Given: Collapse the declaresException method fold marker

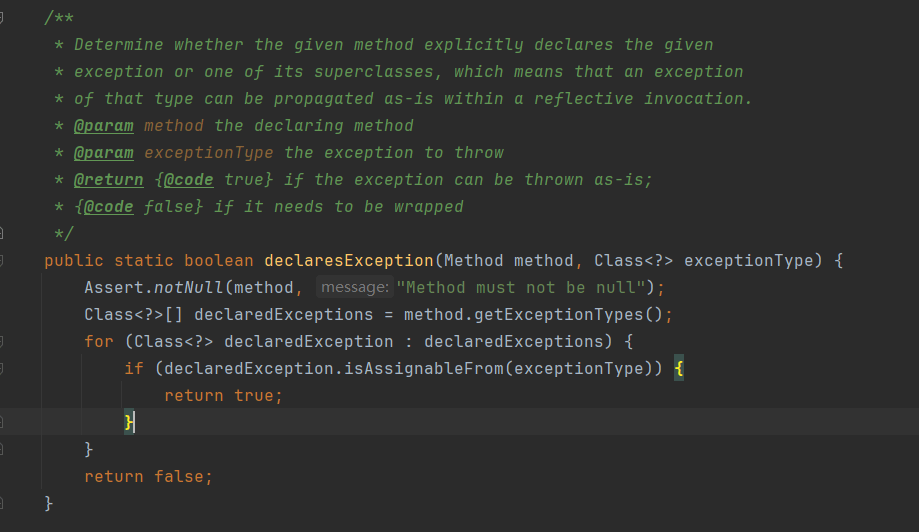Looking at the screenshot, I should [3, 261].
